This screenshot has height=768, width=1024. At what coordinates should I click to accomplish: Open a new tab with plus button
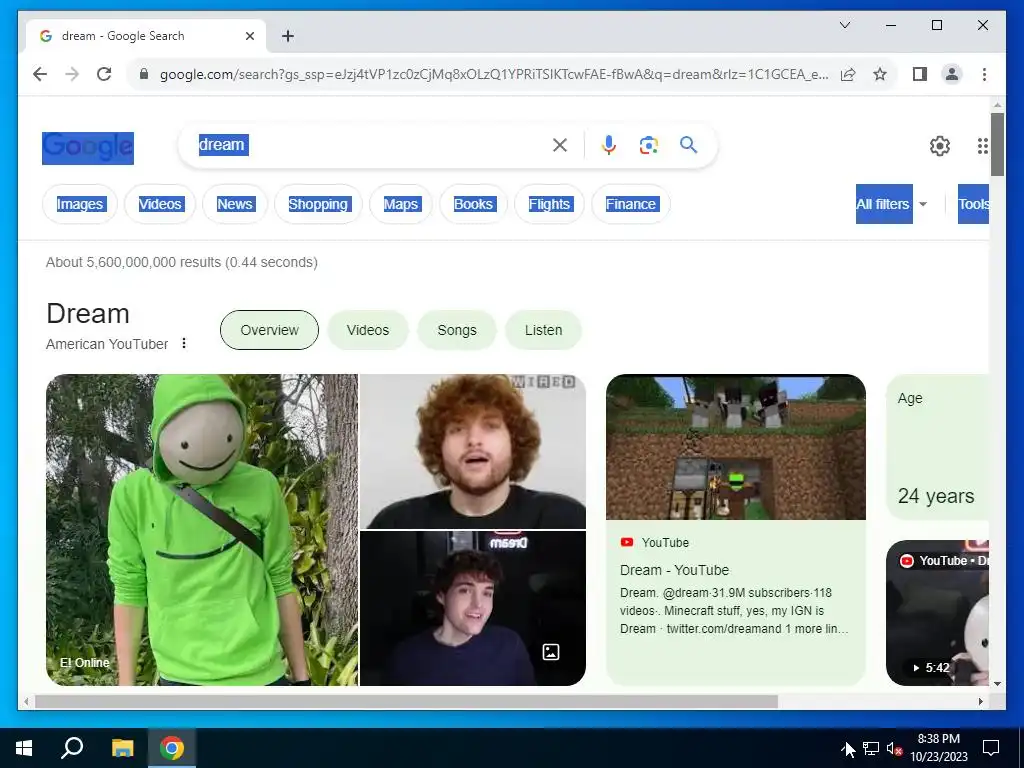288,36
